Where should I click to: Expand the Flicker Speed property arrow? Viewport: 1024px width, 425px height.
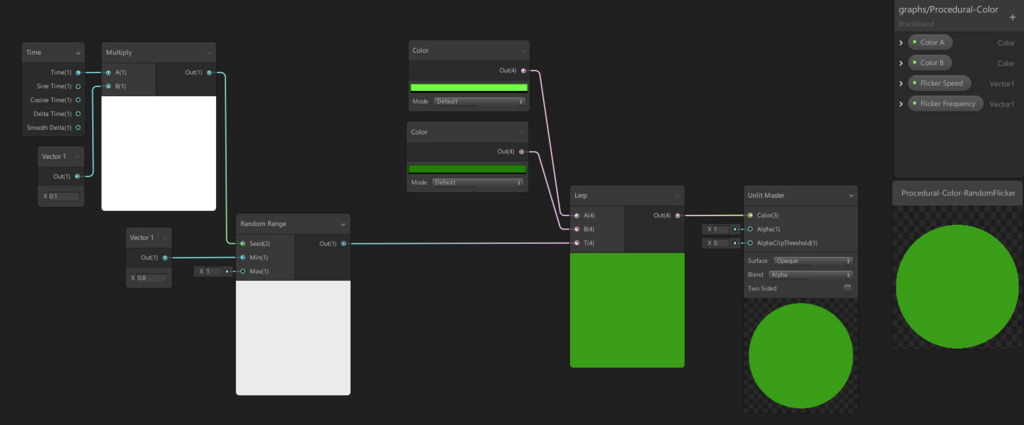click(x=901, y=84)
